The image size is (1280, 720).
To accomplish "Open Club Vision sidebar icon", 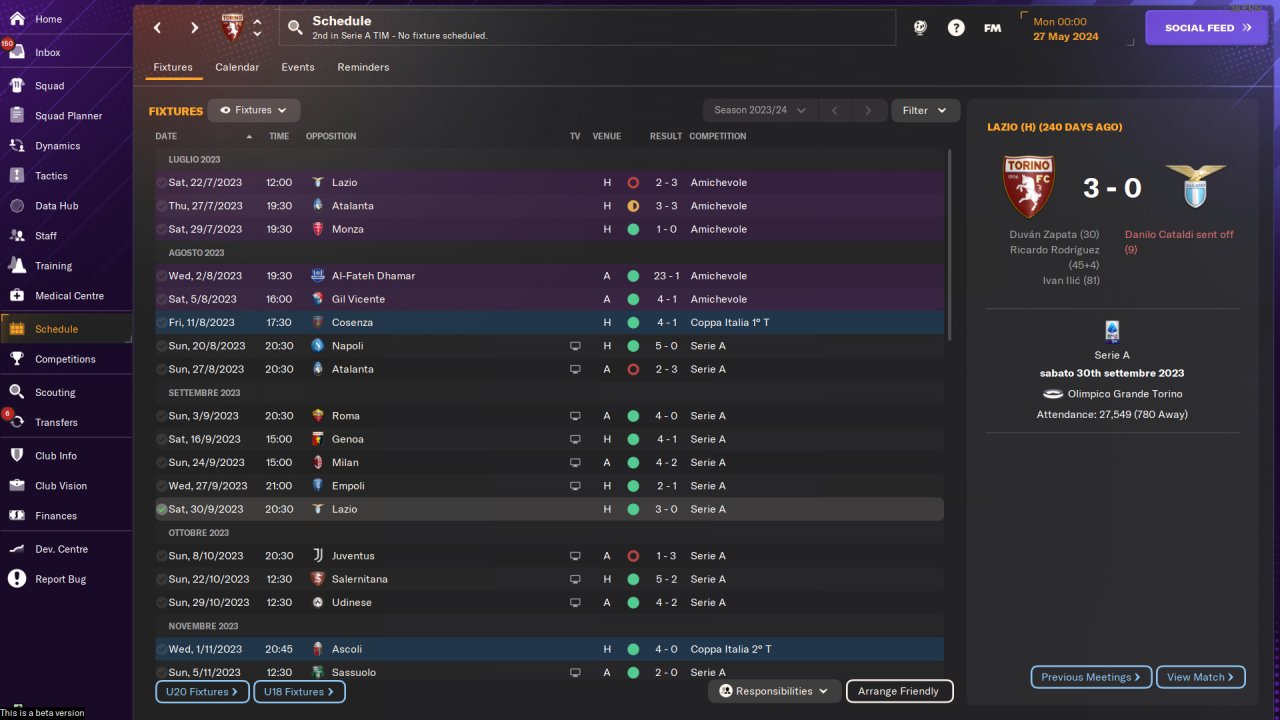I will coord(17,486).
